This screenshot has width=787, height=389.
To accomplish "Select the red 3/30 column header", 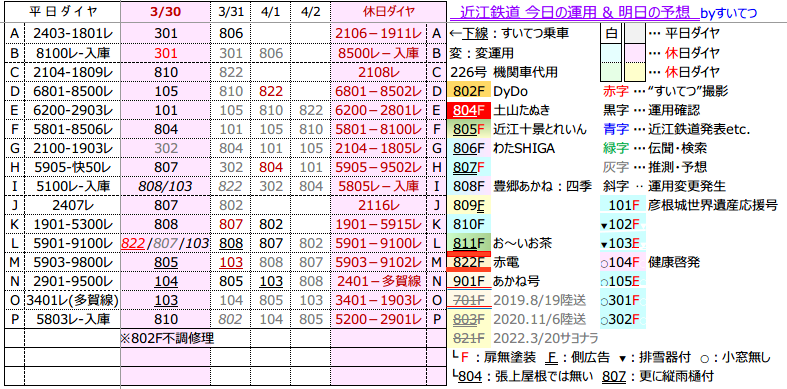I will point(166,12).
